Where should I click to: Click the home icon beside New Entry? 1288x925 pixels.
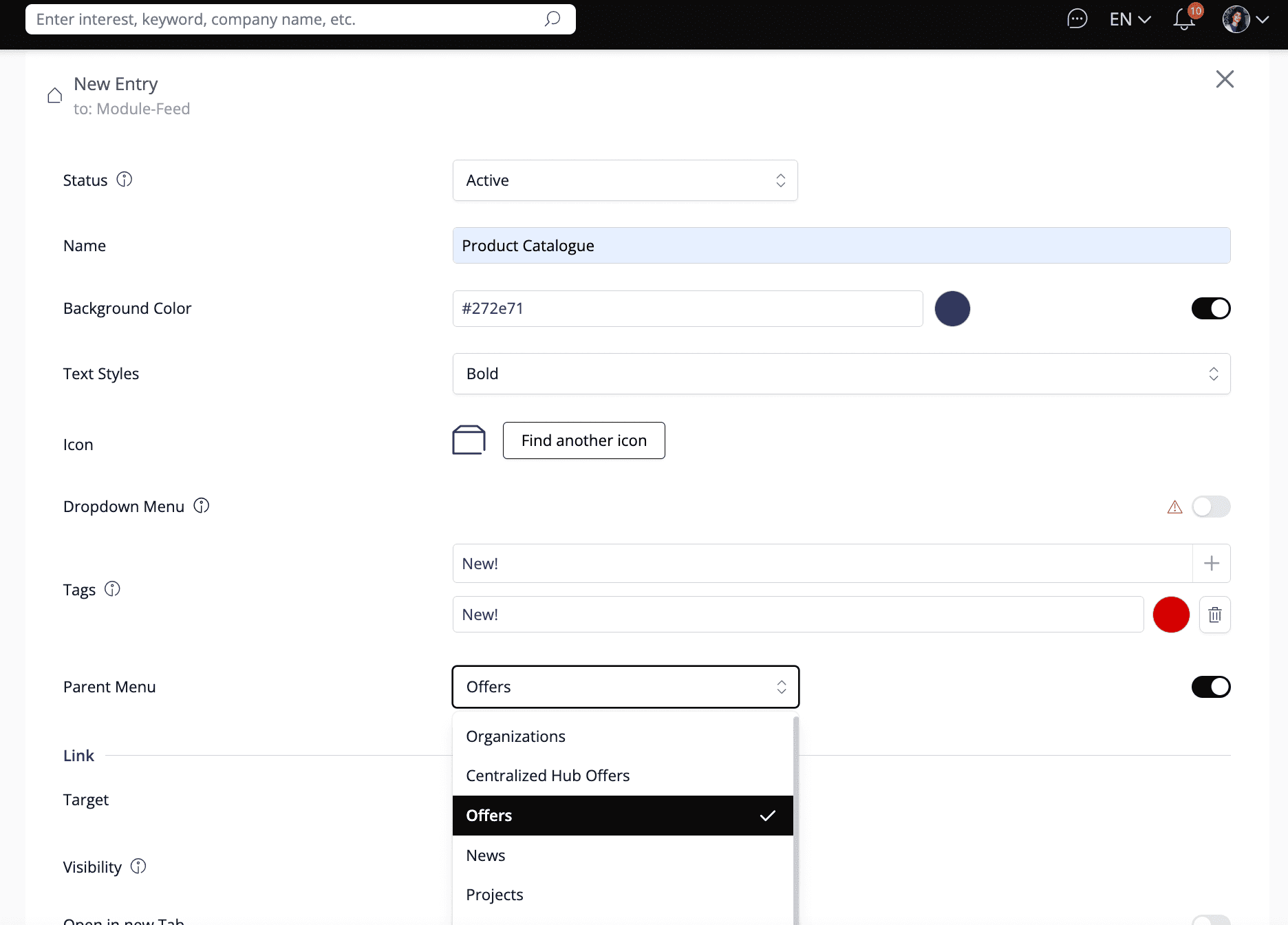pyautogui.click(x=55, y=96)
